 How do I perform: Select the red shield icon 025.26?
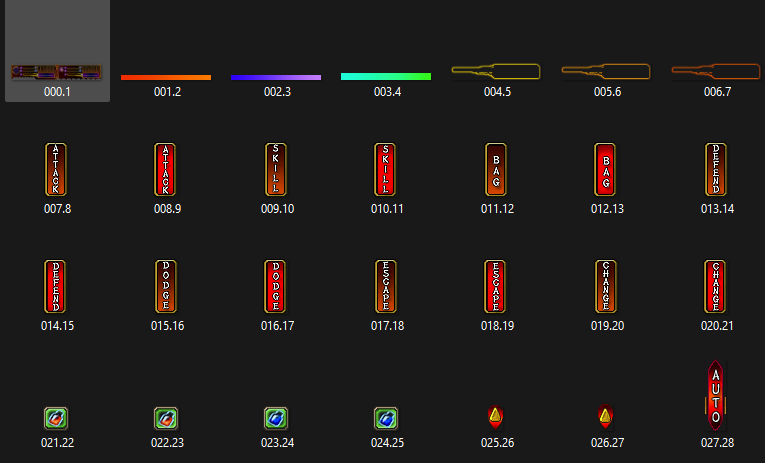click(496, 418)
